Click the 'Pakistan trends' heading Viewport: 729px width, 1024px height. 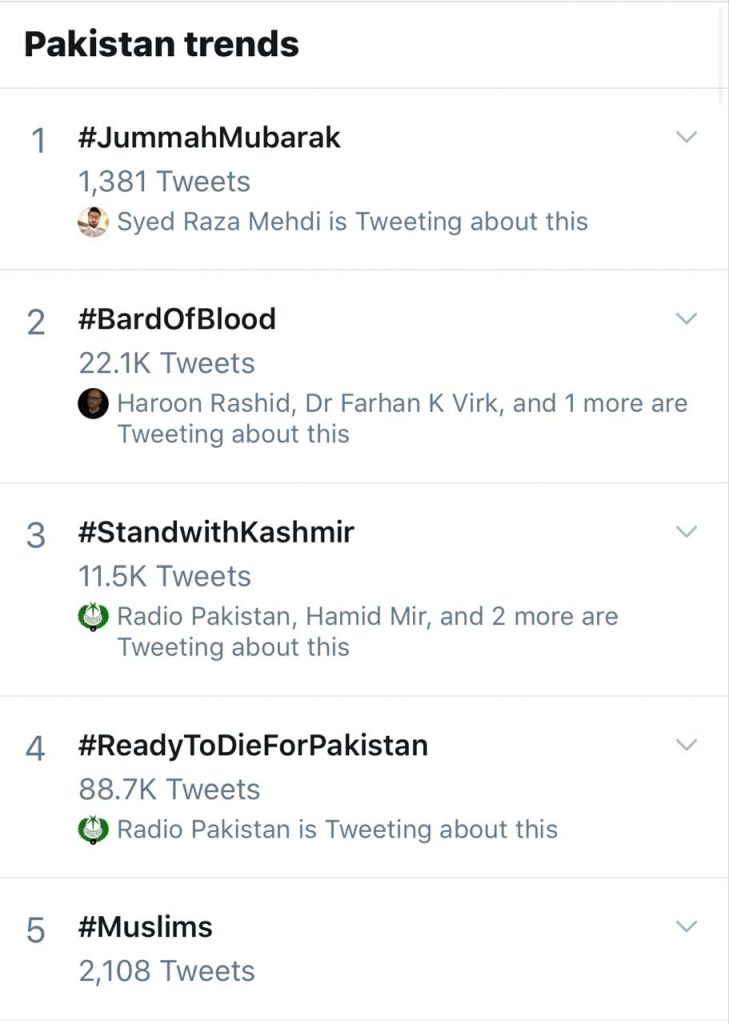(x=161, y=44)
